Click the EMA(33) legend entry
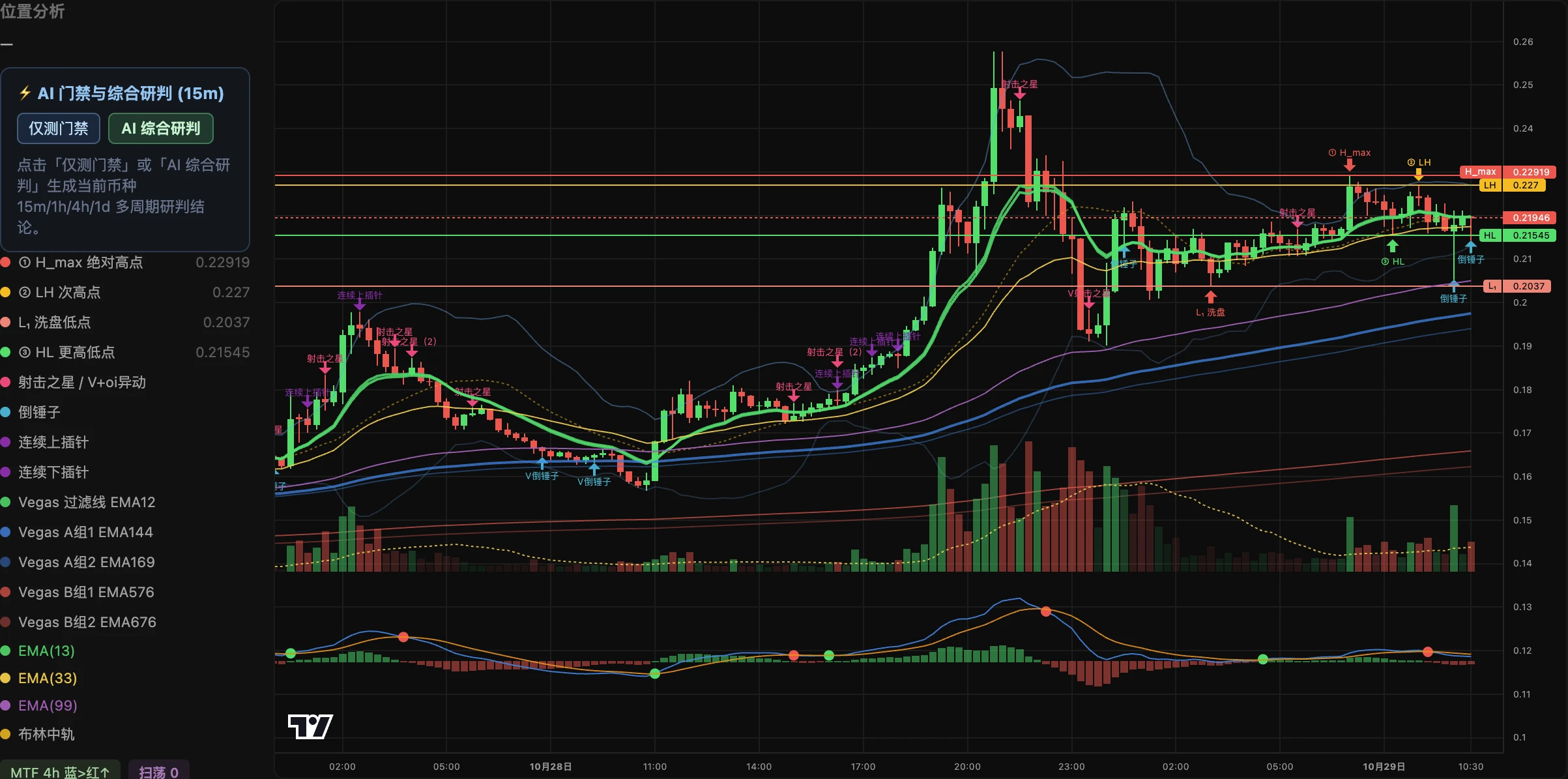 [39, 678]
